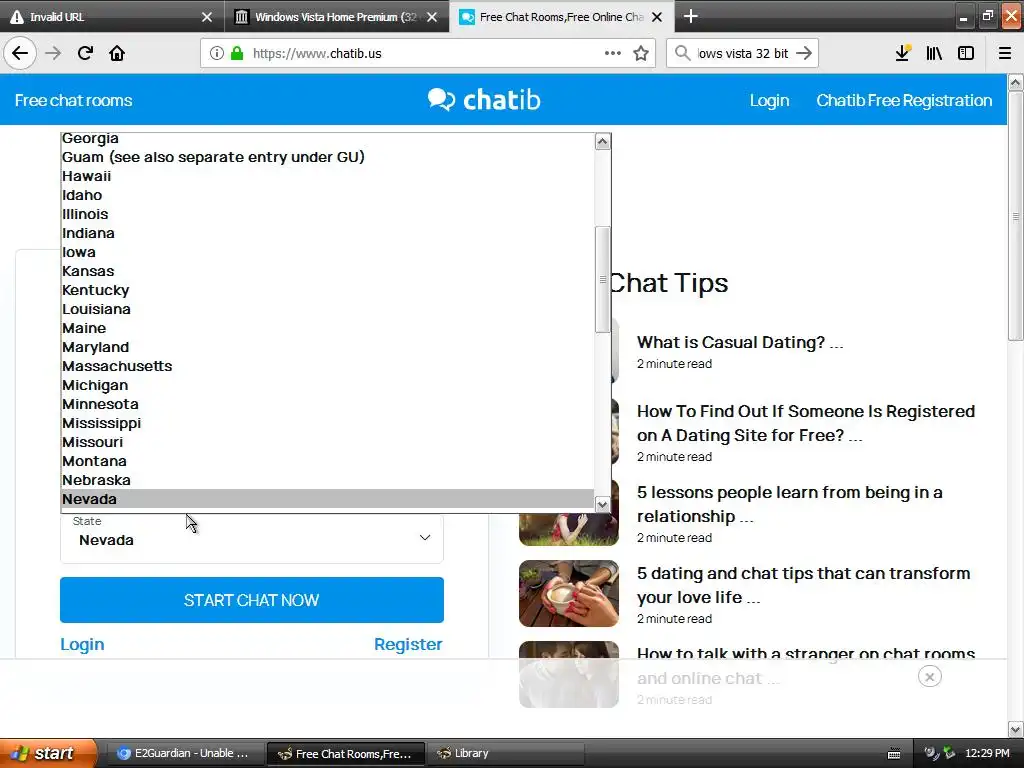Open Chatib Free Registration header link

(904, 101)
